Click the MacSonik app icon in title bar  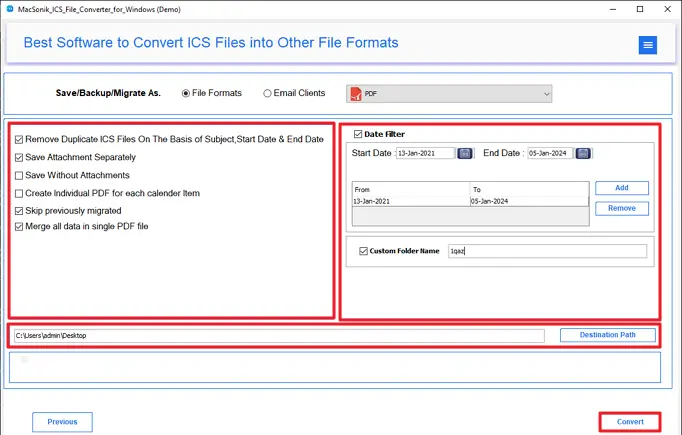(x=9, y=9)
